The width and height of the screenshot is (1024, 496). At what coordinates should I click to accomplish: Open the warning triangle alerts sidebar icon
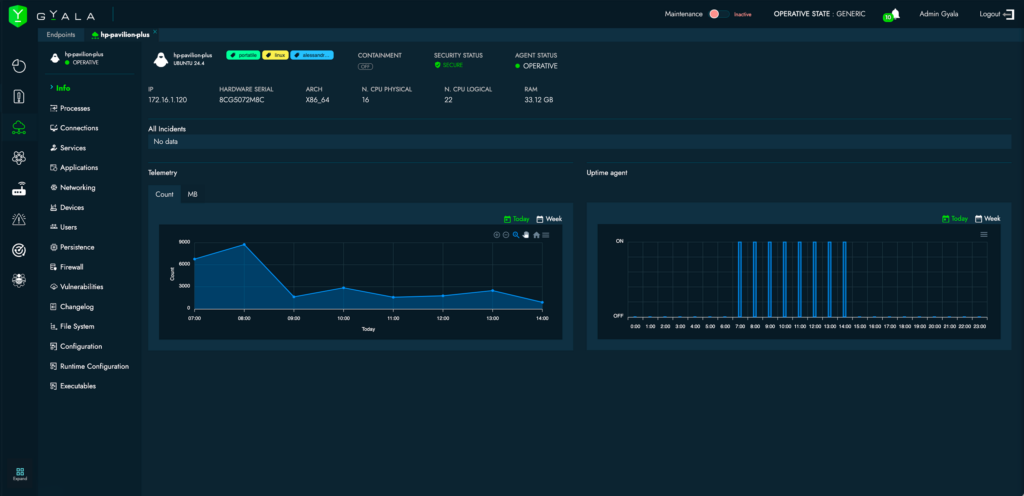click(x=19, y=219)
